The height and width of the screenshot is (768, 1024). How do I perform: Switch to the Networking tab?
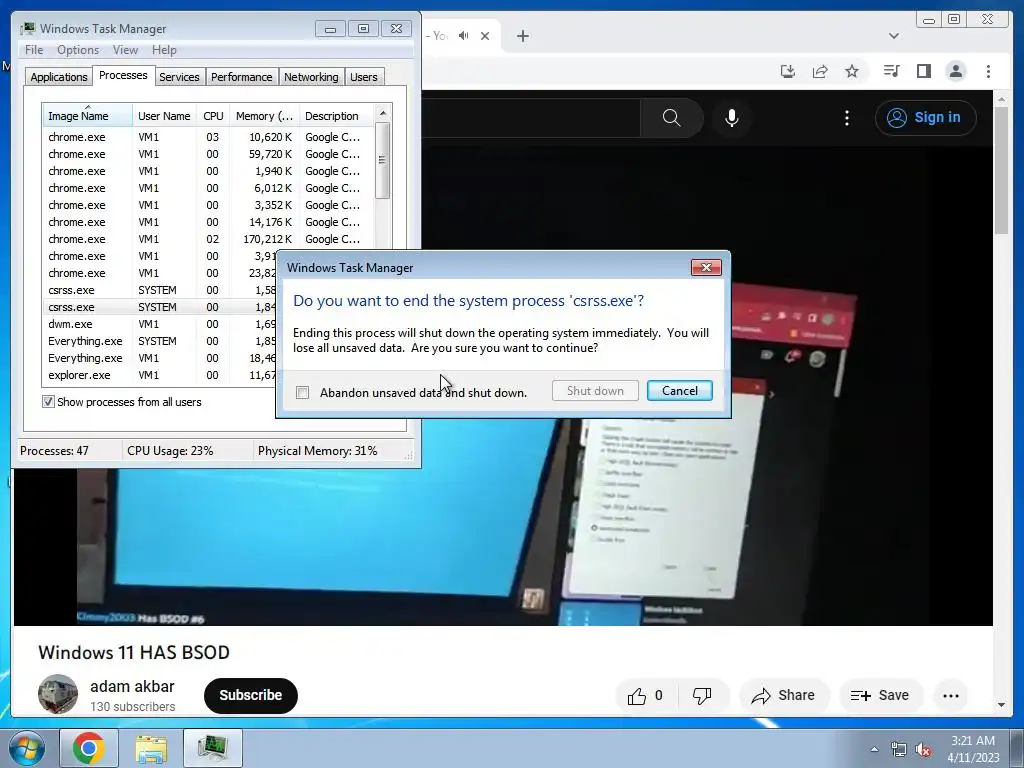[x=311, y=77]
